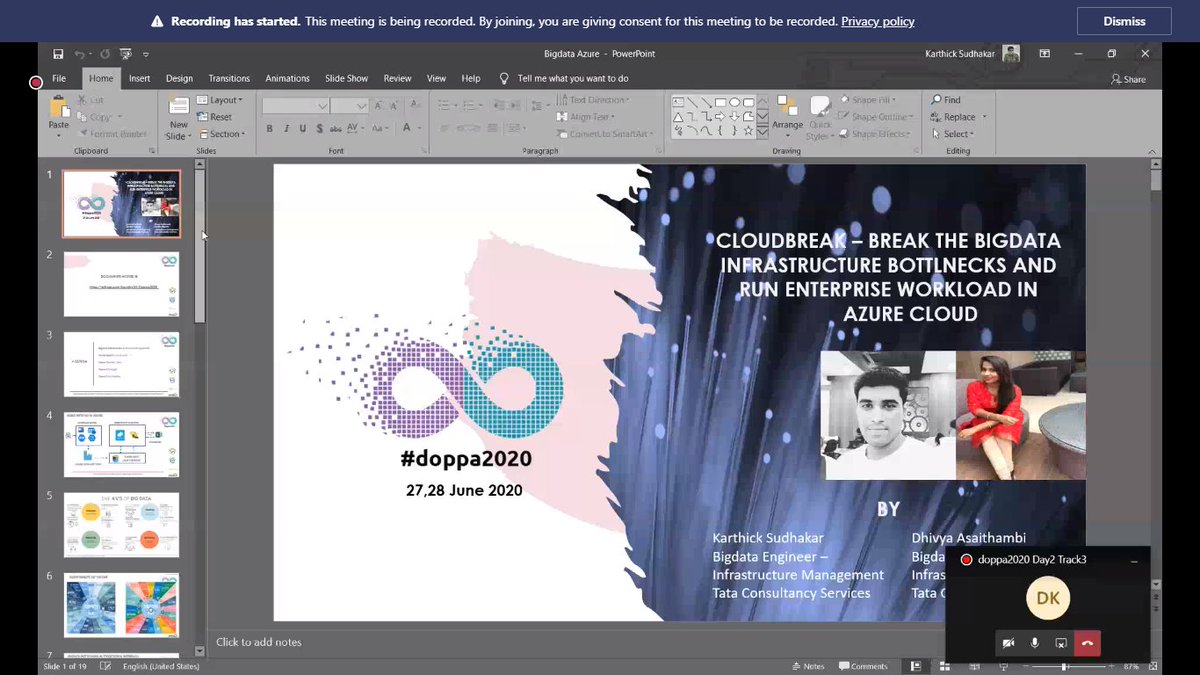Expand the Section dropdown
Screen dimensions: 1200x675
(220, 134)
